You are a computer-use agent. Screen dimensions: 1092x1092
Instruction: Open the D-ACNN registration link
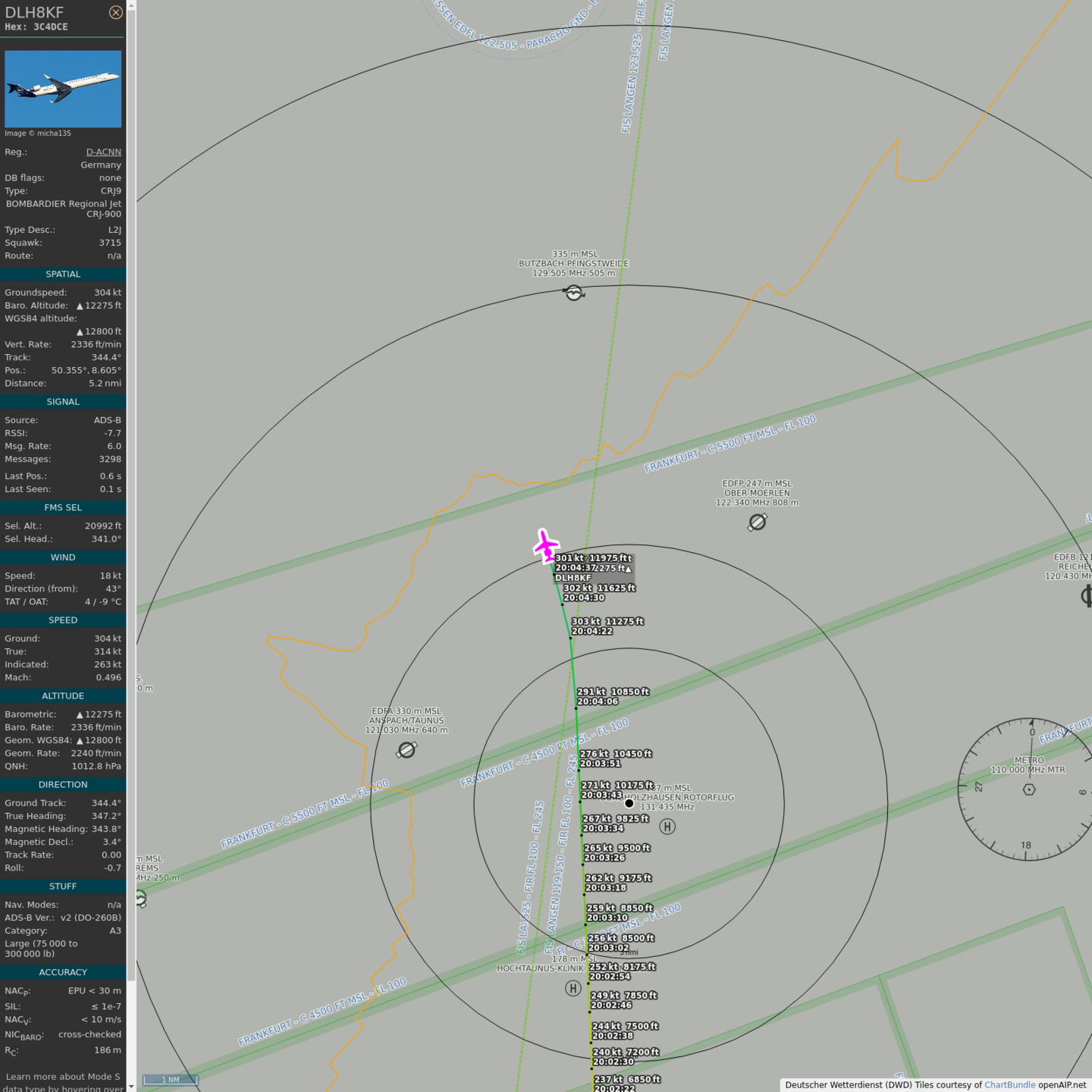click(103, 152)
